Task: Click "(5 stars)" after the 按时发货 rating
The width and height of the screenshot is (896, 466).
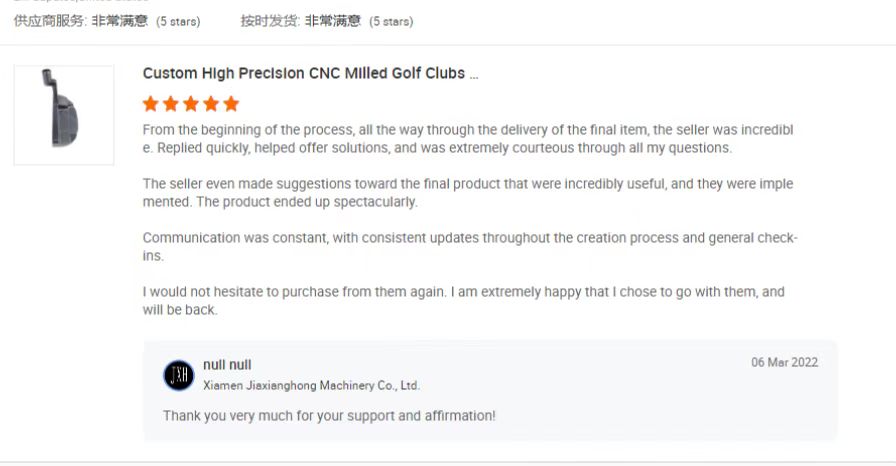Action: [x=391, y=21]
